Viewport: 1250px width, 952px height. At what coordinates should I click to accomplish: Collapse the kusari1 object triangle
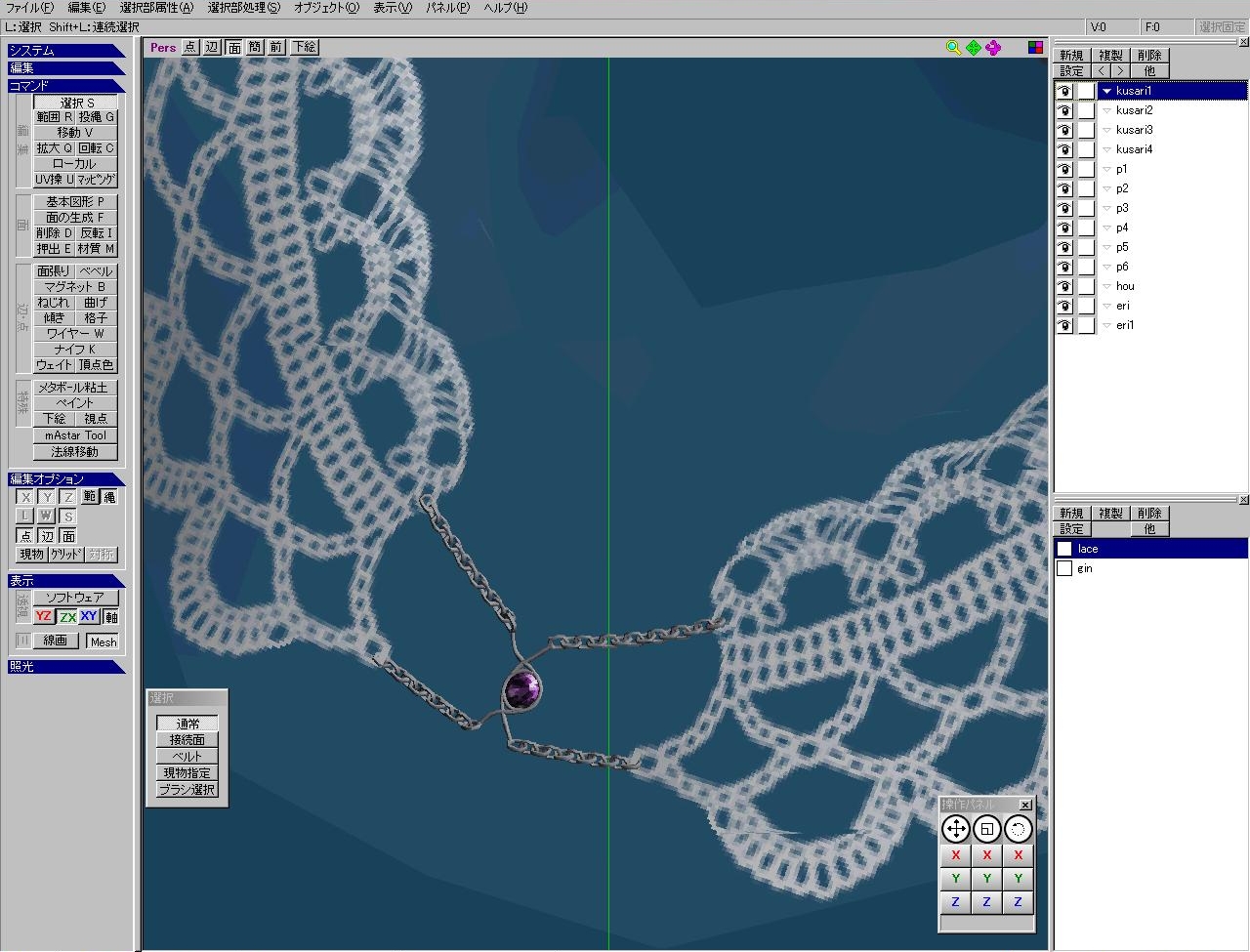(1106, 92)
